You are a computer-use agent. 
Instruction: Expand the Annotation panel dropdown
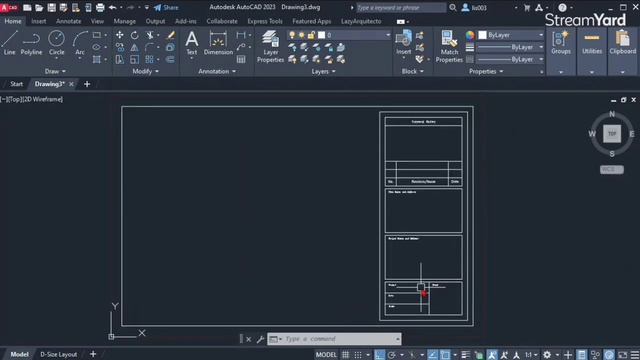coord(217,71)
